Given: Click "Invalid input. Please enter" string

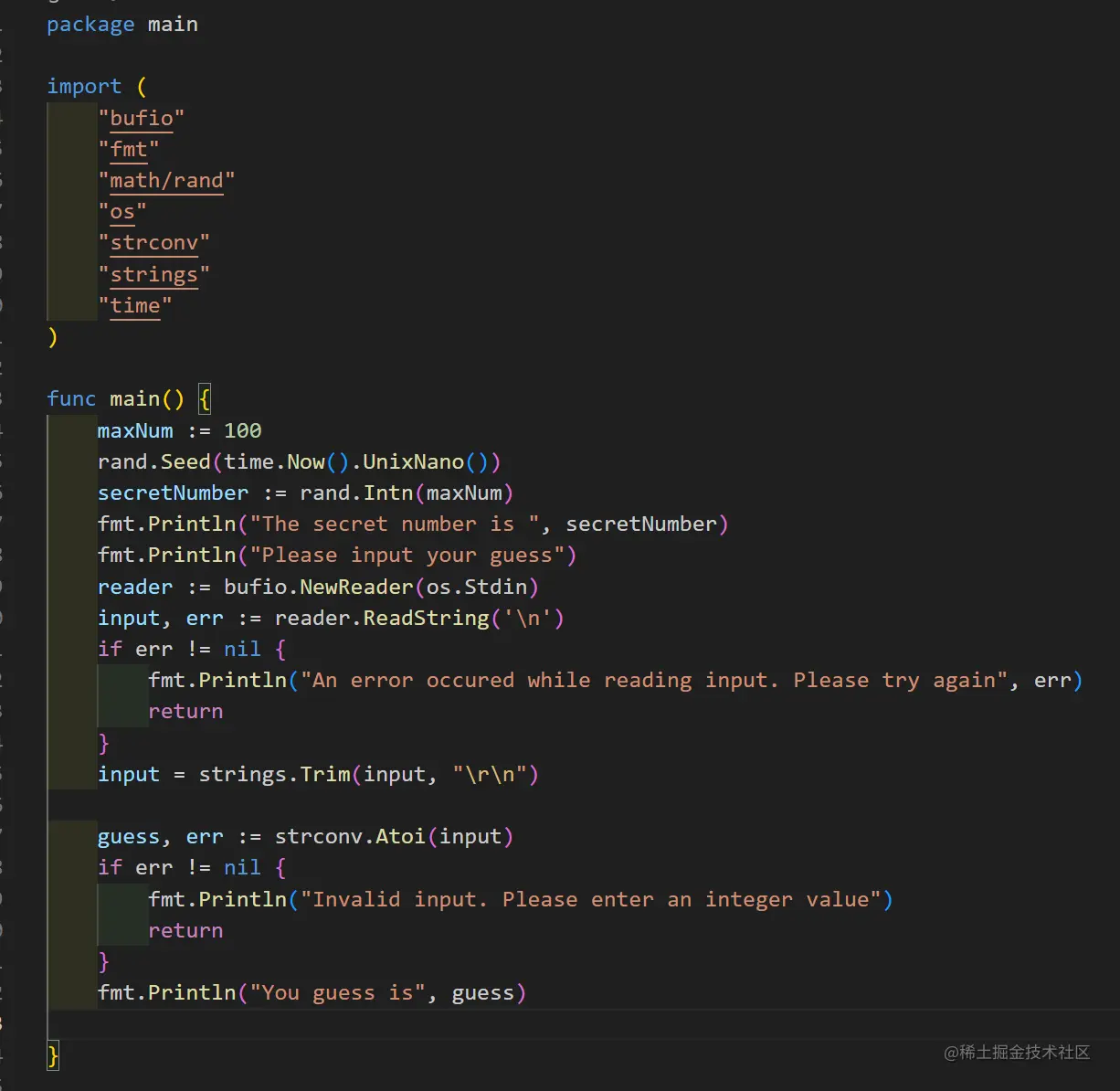Looking at the screenshot, I should pos(591,900).
